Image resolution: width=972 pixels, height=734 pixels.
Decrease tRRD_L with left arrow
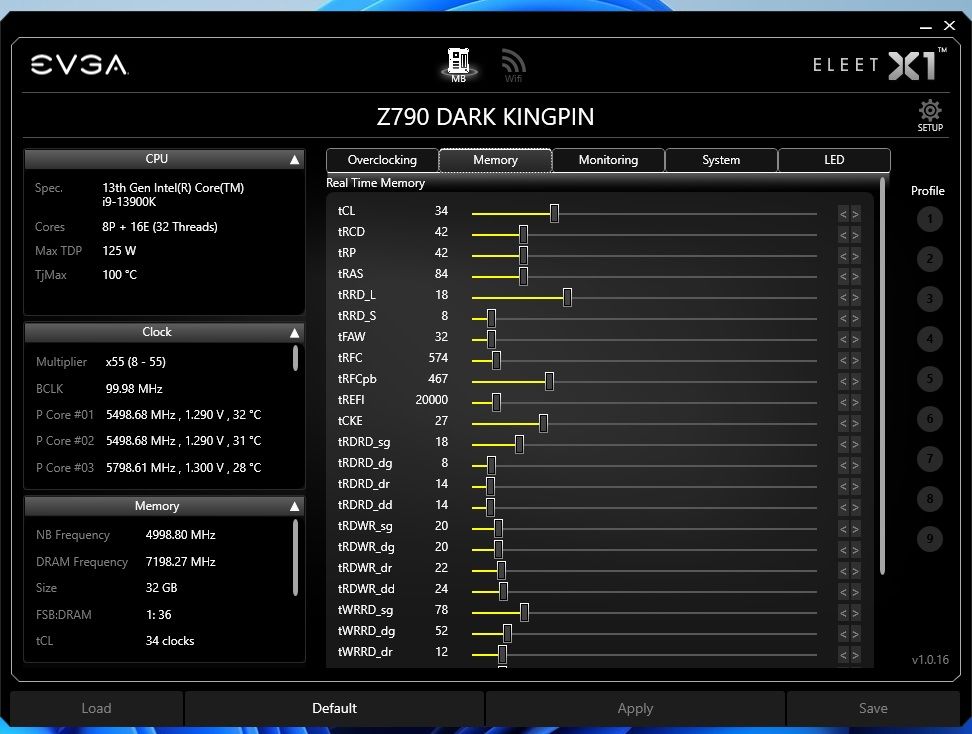point(843,298)
